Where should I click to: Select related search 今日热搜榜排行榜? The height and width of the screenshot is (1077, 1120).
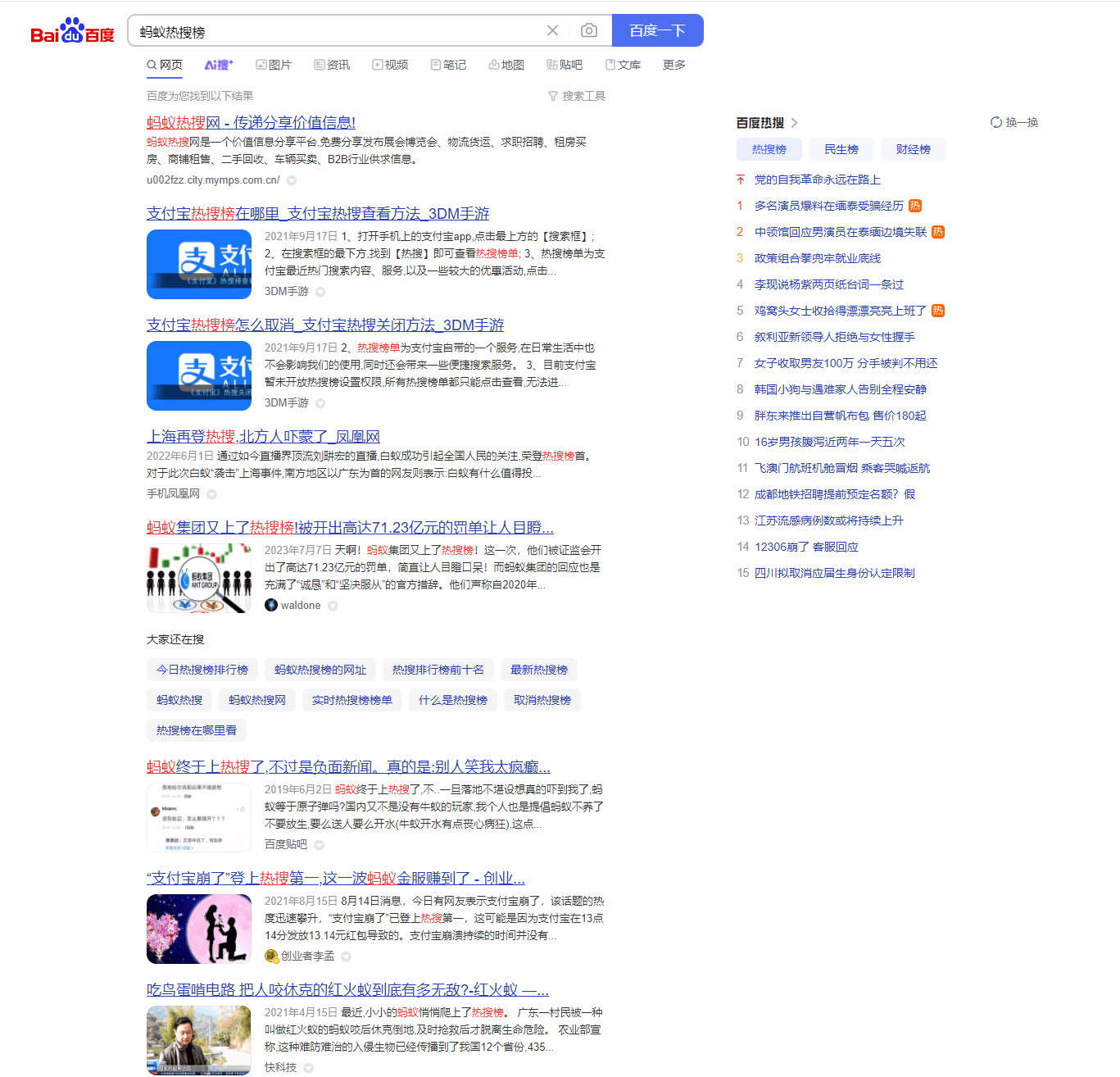(202, 670)
